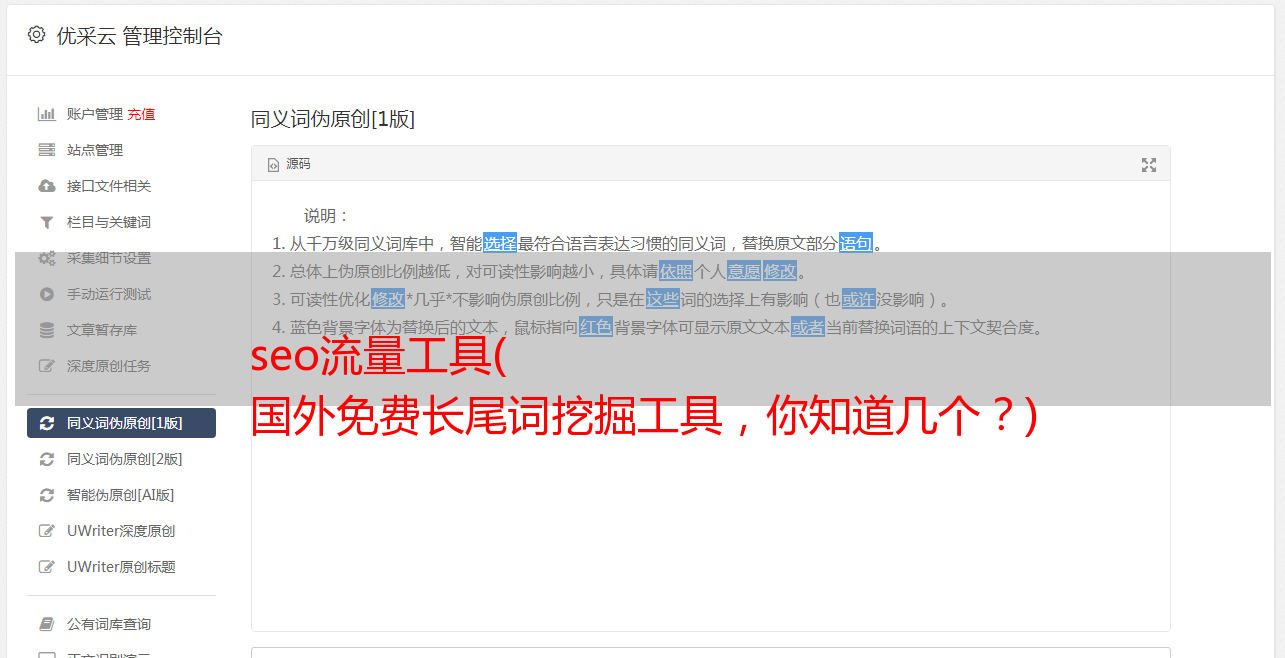Toggle 源码 source code view

coord(289,164)
